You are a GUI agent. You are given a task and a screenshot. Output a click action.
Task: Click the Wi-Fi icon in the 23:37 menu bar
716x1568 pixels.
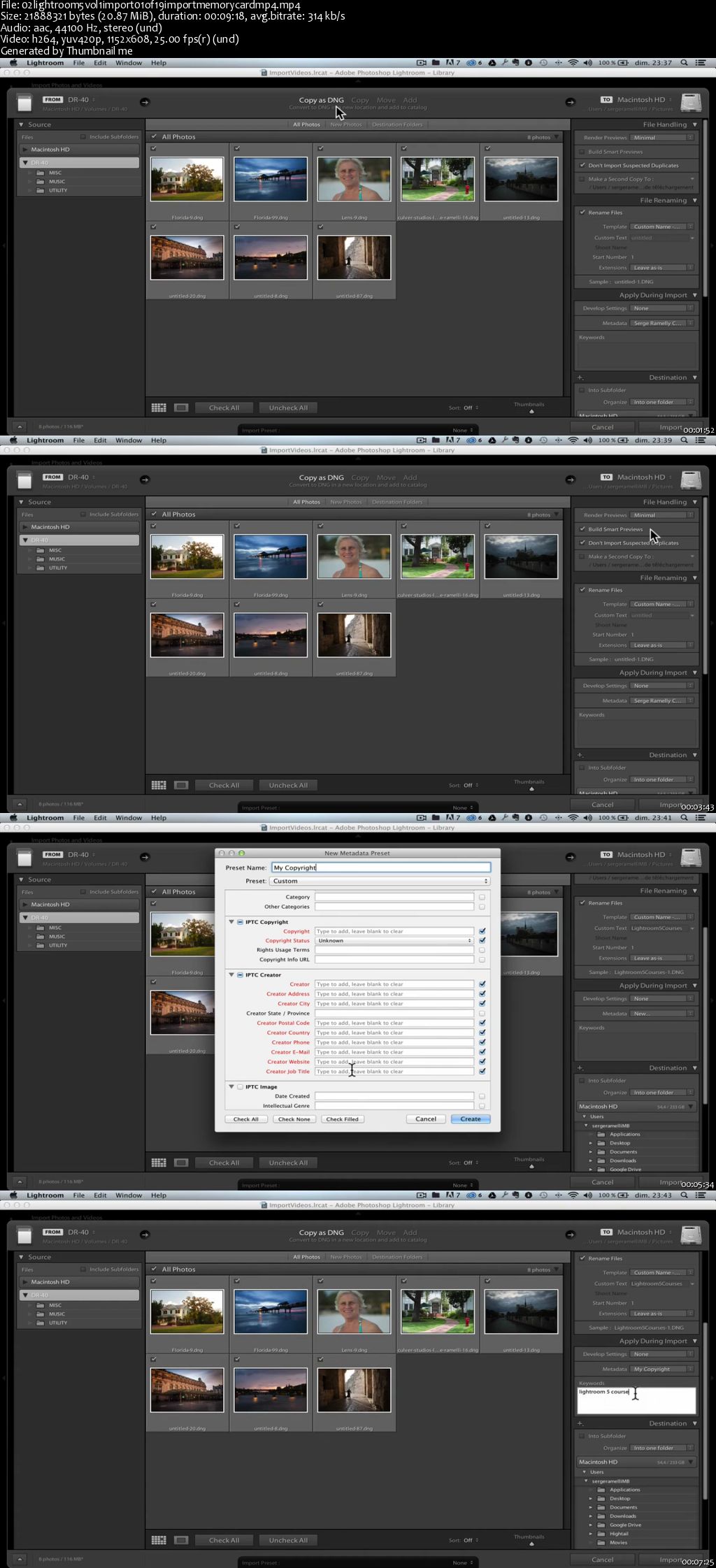click(573, 63)
